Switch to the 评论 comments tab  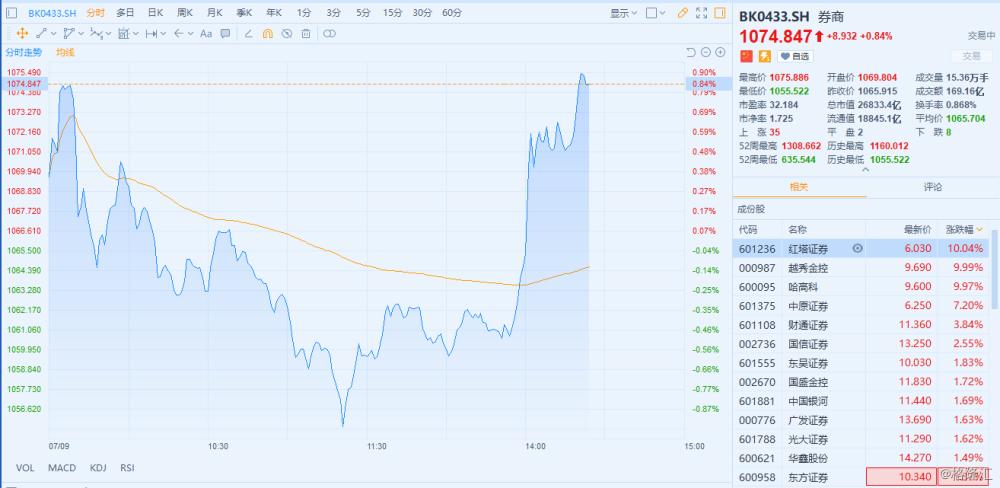932,187
